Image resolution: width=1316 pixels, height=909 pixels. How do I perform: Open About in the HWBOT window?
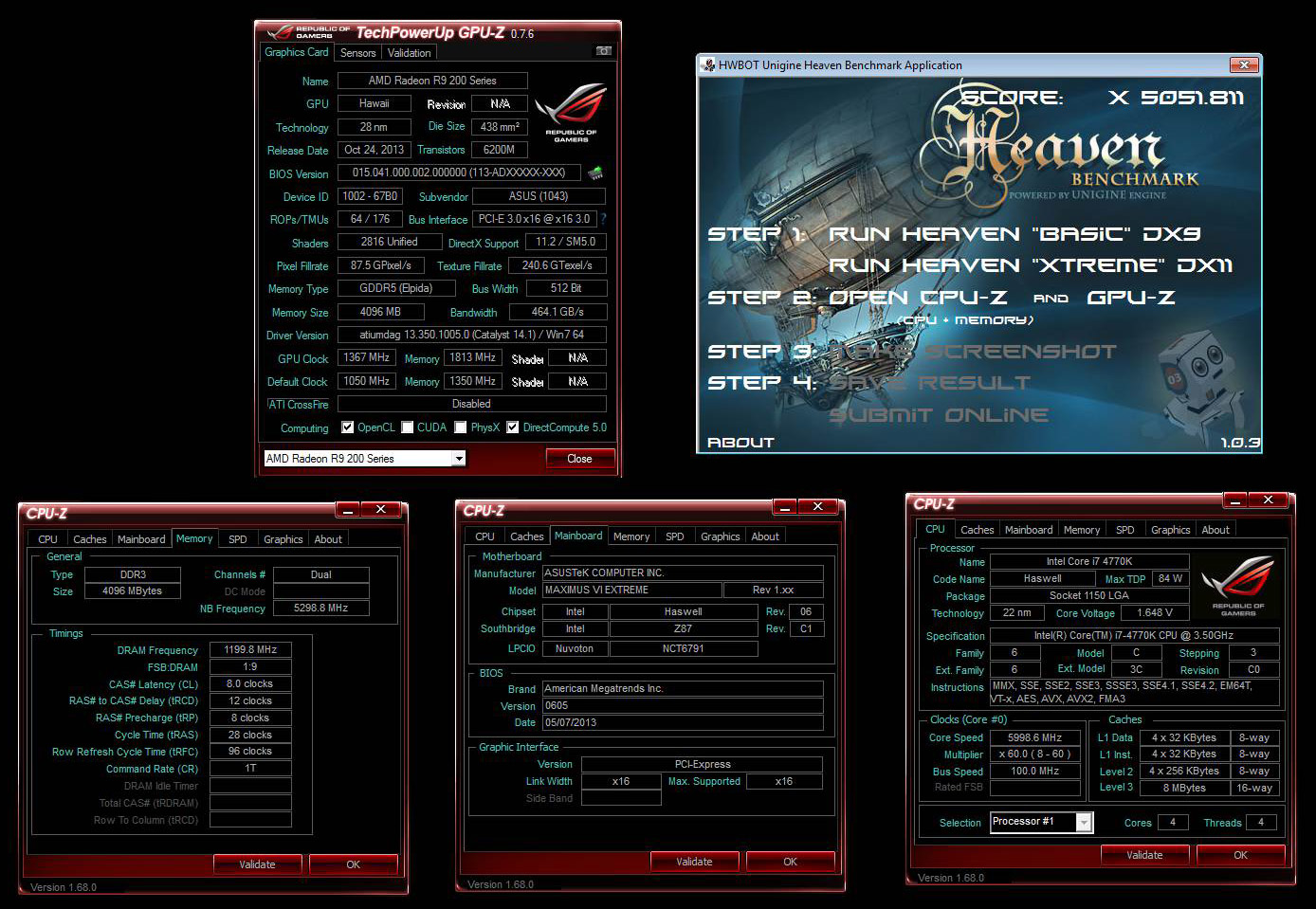[740, 443]
